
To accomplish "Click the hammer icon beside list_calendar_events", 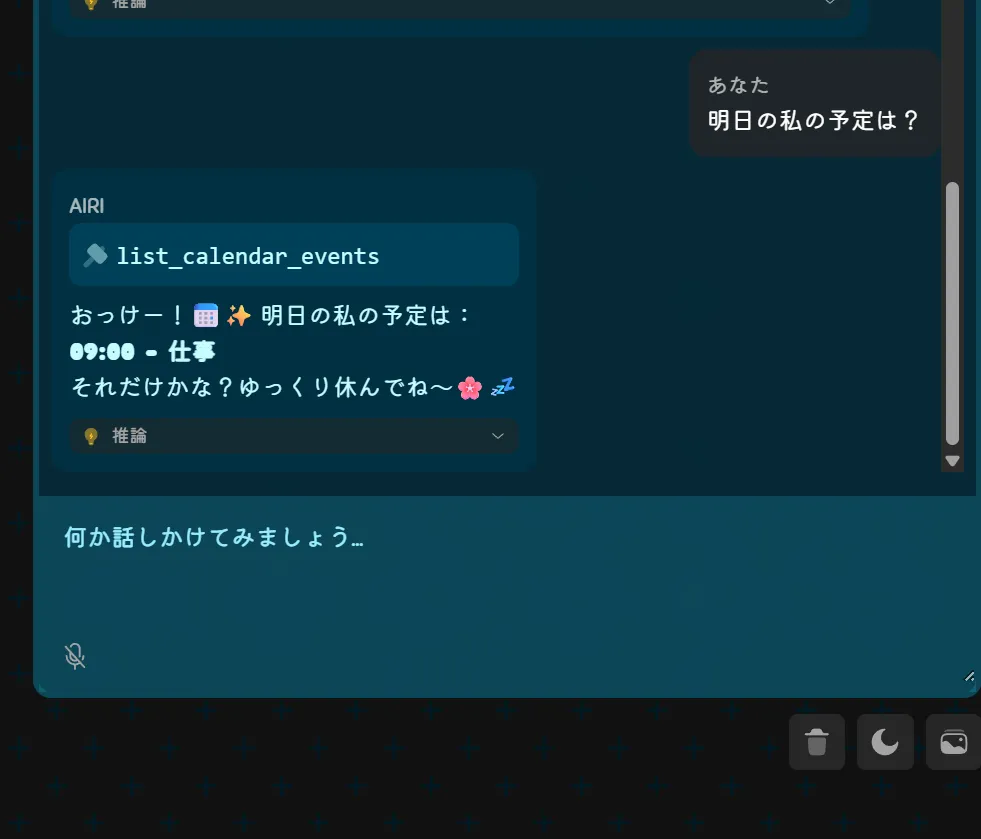I will [96, 255].
